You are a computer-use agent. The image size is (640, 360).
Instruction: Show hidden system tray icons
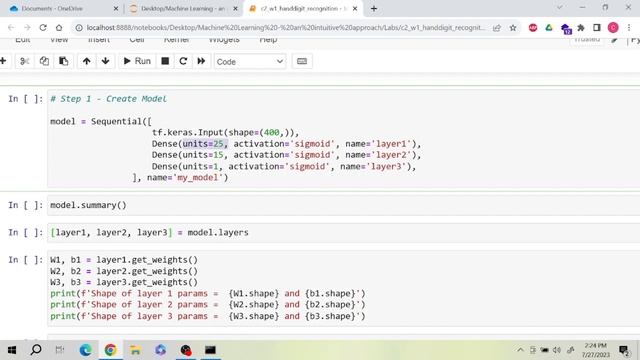click(x=520, y=350)
